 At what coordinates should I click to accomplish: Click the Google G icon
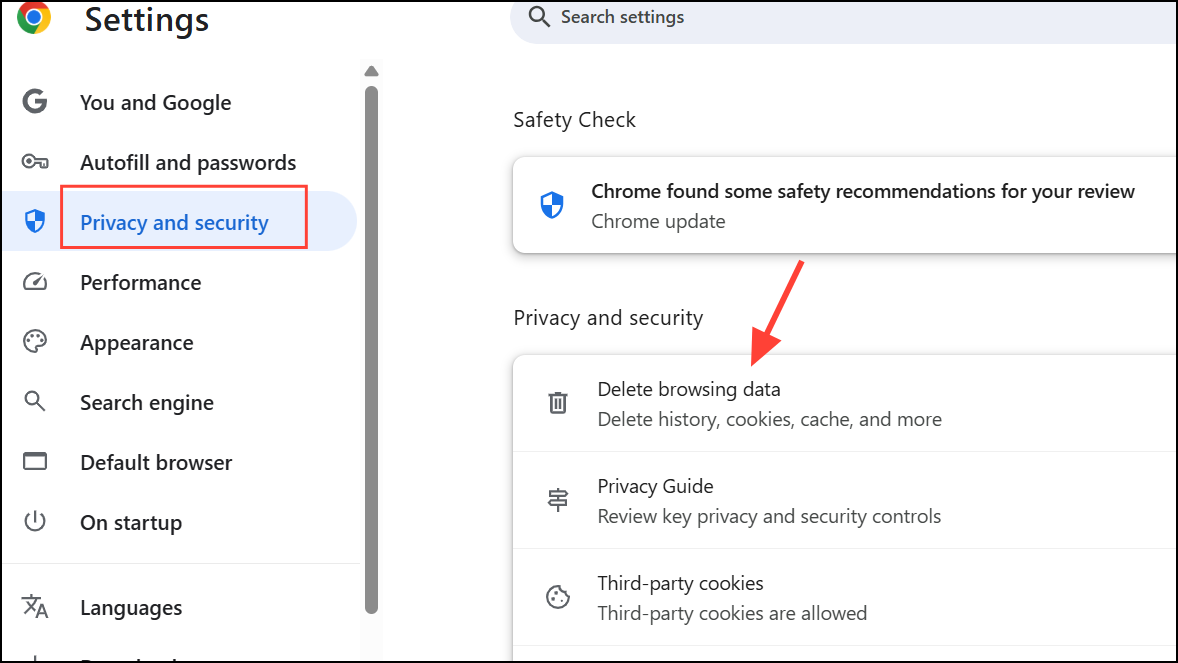tap(35, 101)
